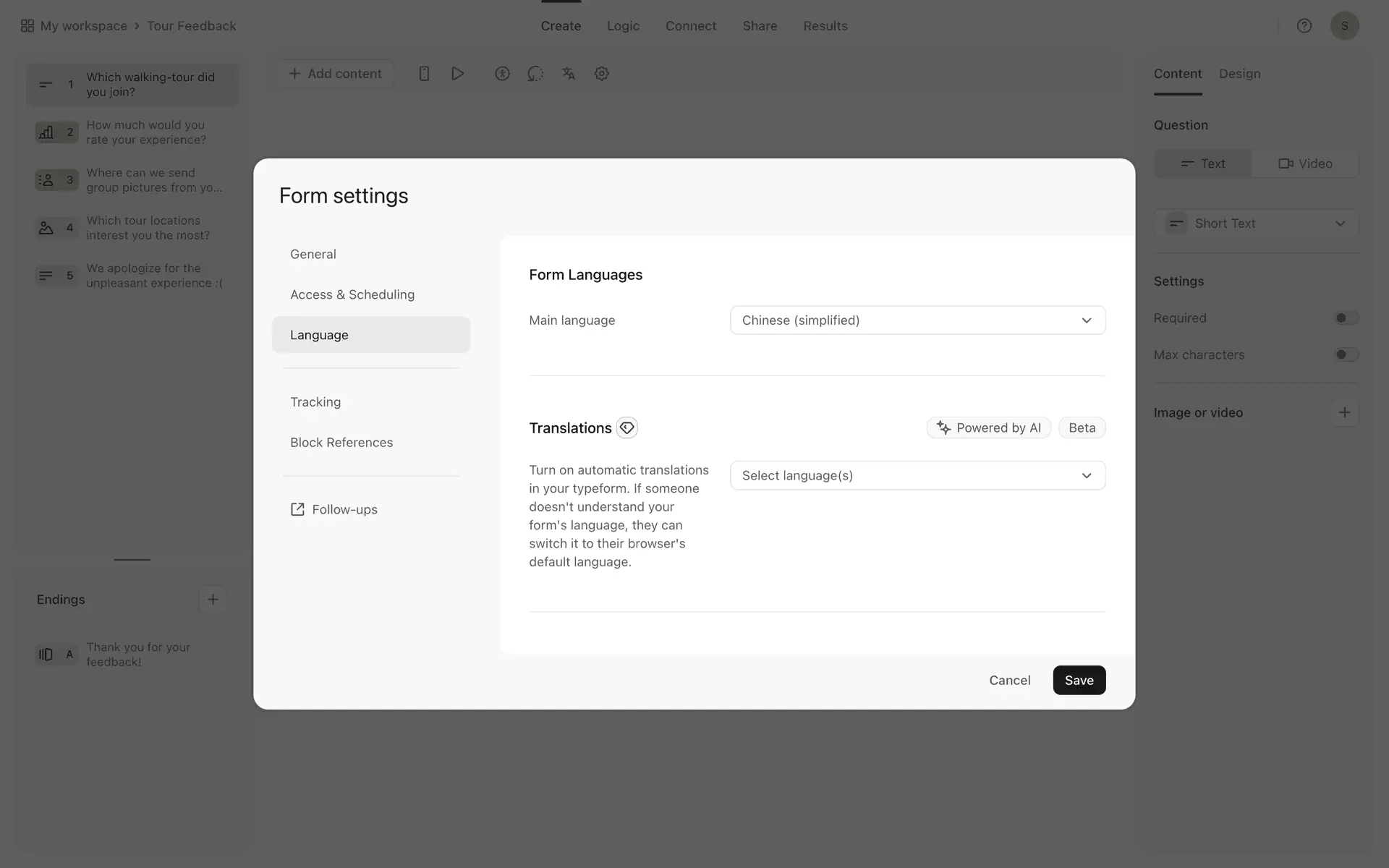
Task: Expand the Select language(s) dropdown
Action: pyautogui.click(x=917, y=475)
